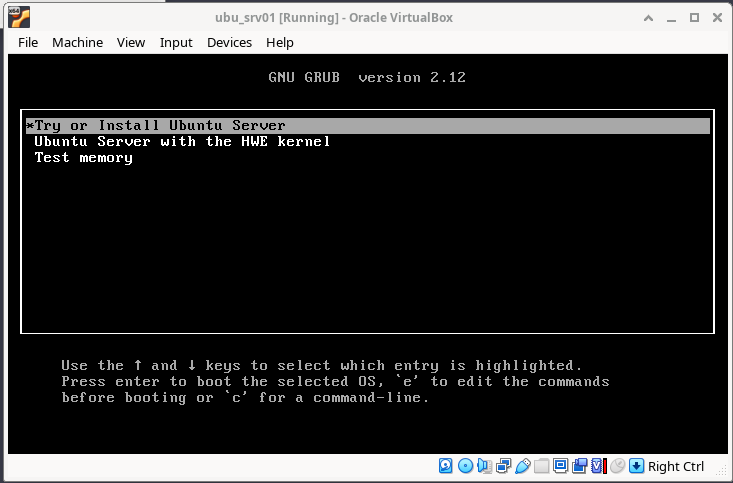The height and width of the screenshot is (483, 733).
Task: Click the hard disk activity indicator
Action: [447, 466]
